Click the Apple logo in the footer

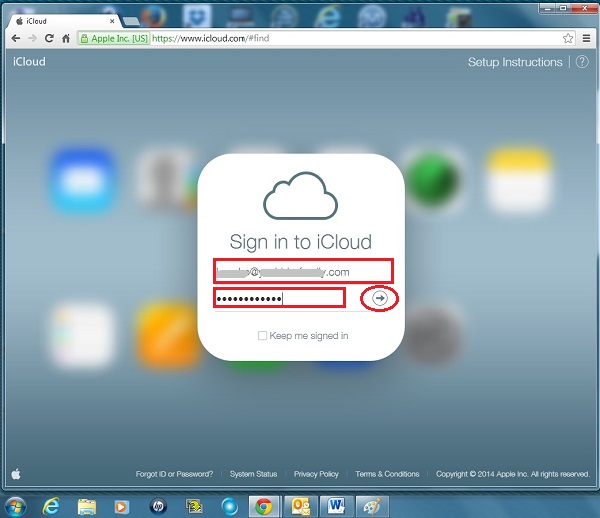(16, 474)
